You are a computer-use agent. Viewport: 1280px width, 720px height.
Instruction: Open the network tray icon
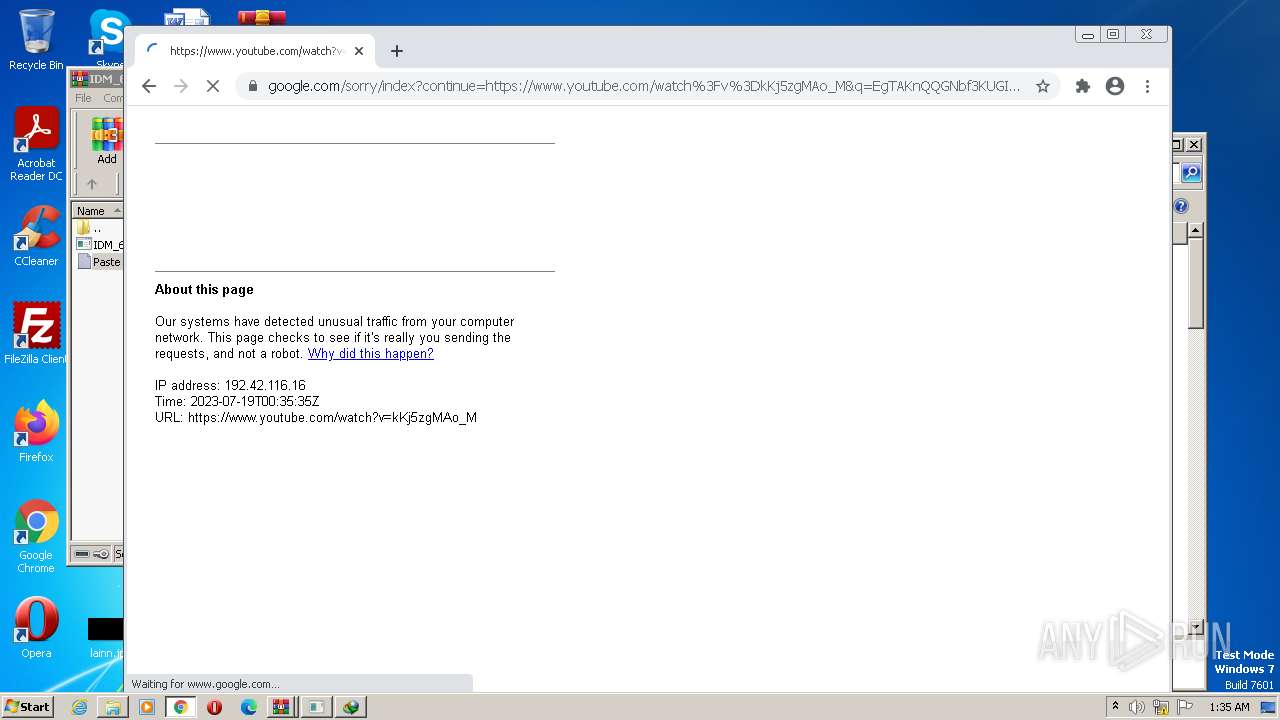tap(1161, 707)
